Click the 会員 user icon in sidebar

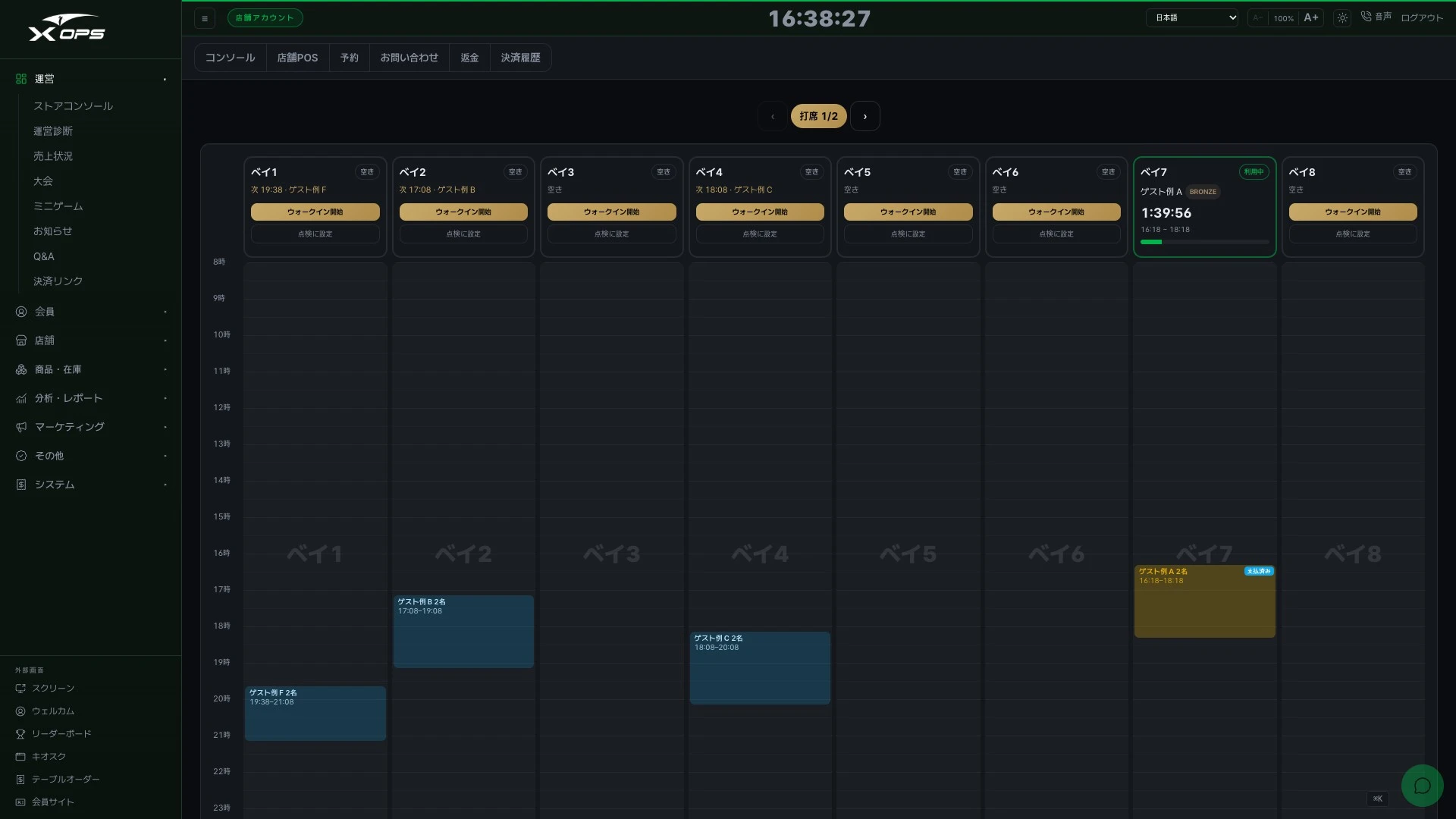[21, 312]
